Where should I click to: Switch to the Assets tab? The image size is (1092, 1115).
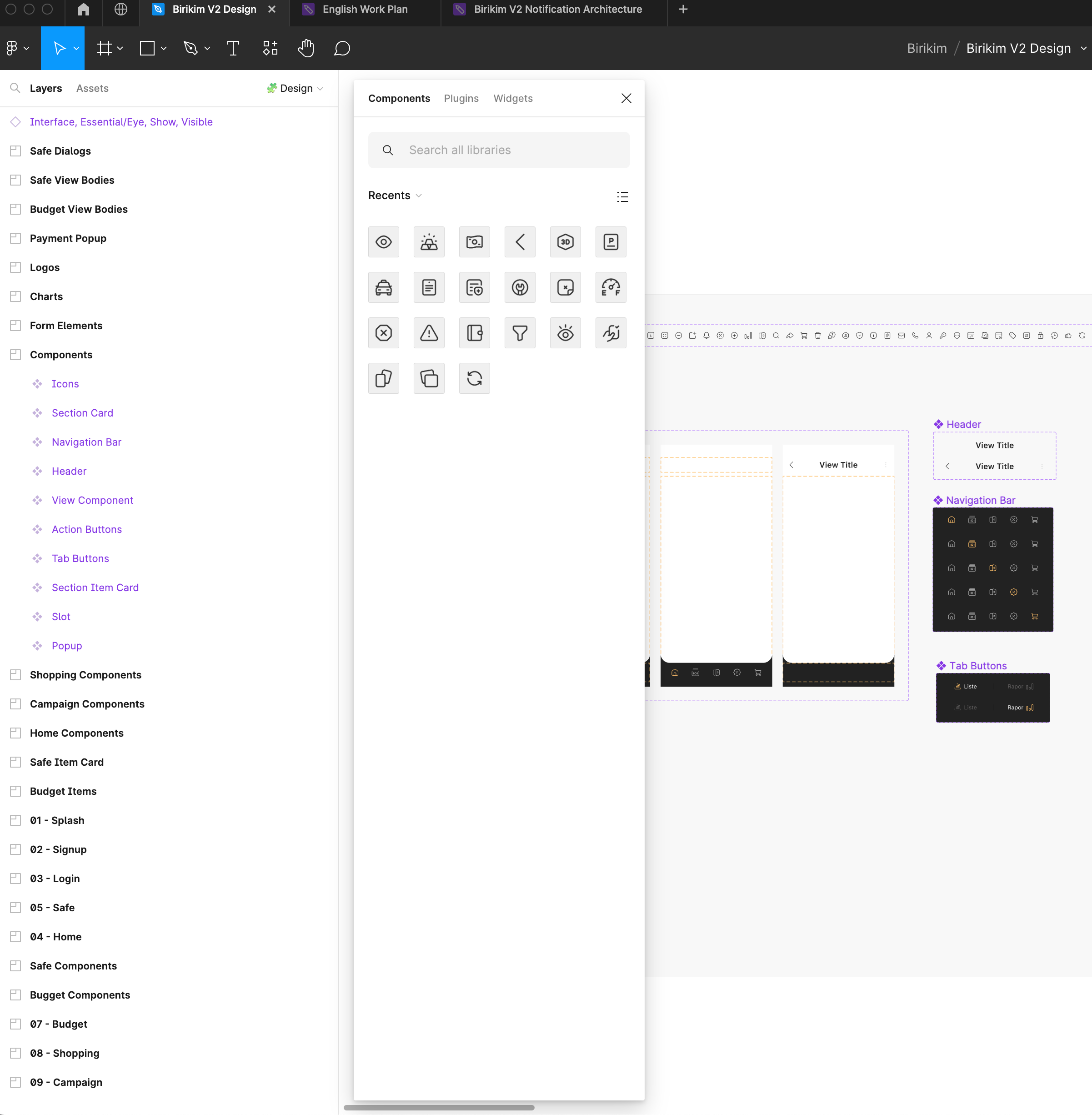92,88
